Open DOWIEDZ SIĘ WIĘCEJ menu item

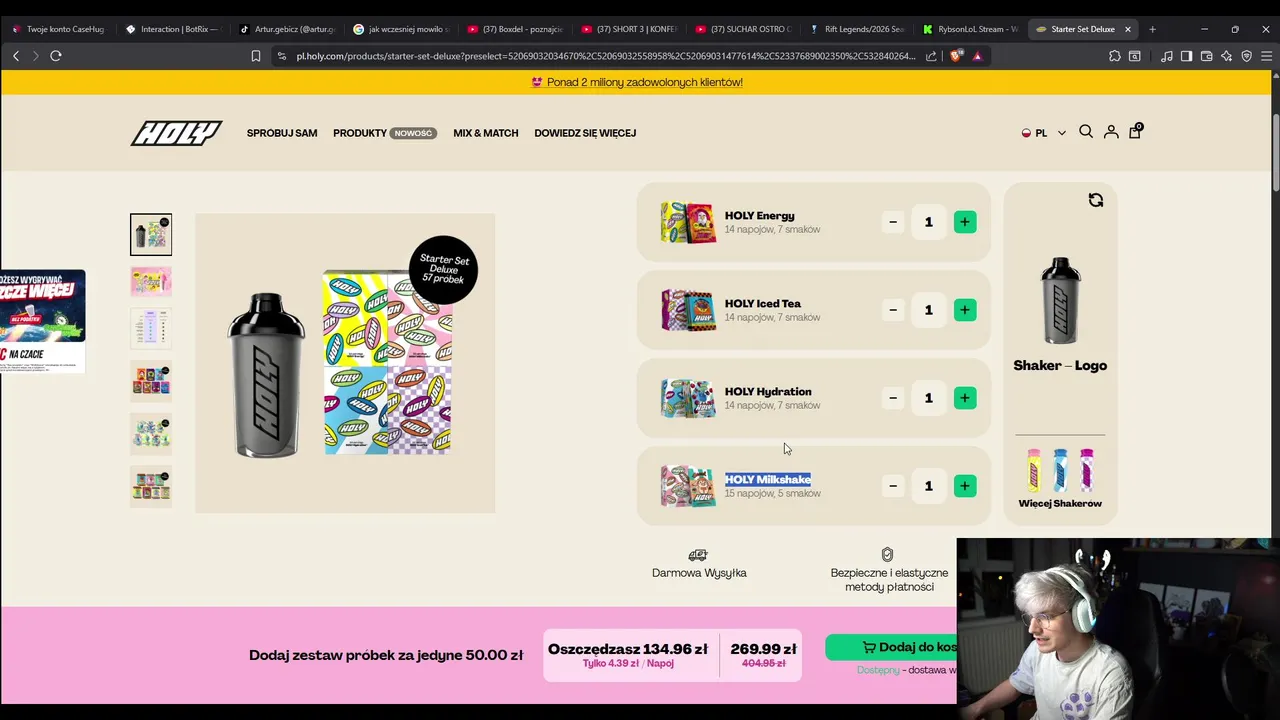pos(585,133)
